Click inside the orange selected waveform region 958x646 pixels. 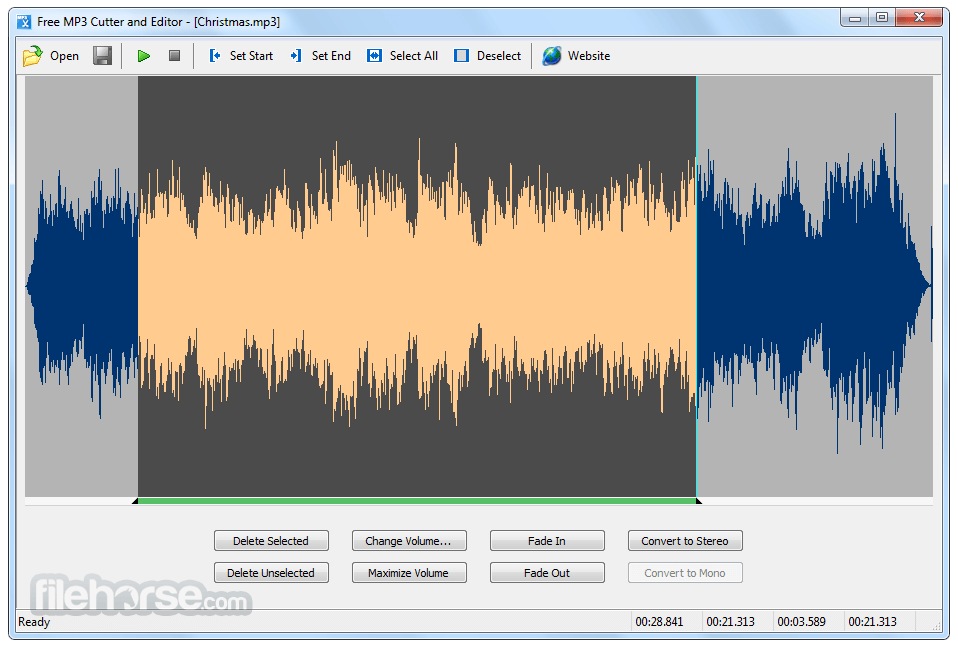(x=417, y=285)
